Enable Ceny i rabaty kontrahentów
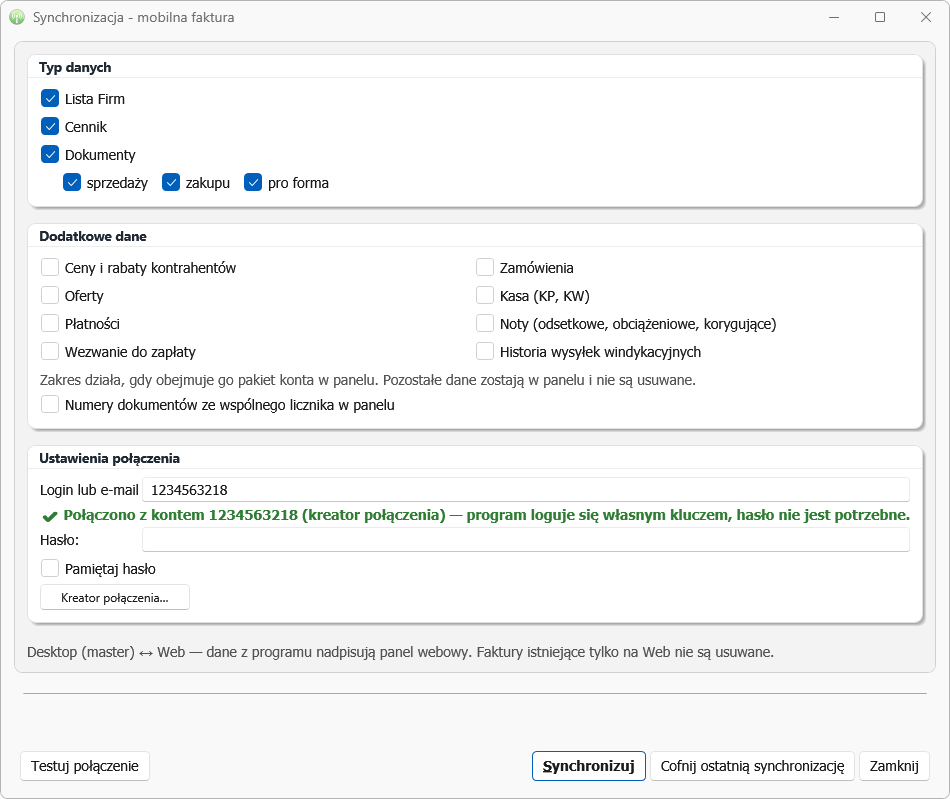The width and height of the screenshot is (950, 799). tap(50, 267)
